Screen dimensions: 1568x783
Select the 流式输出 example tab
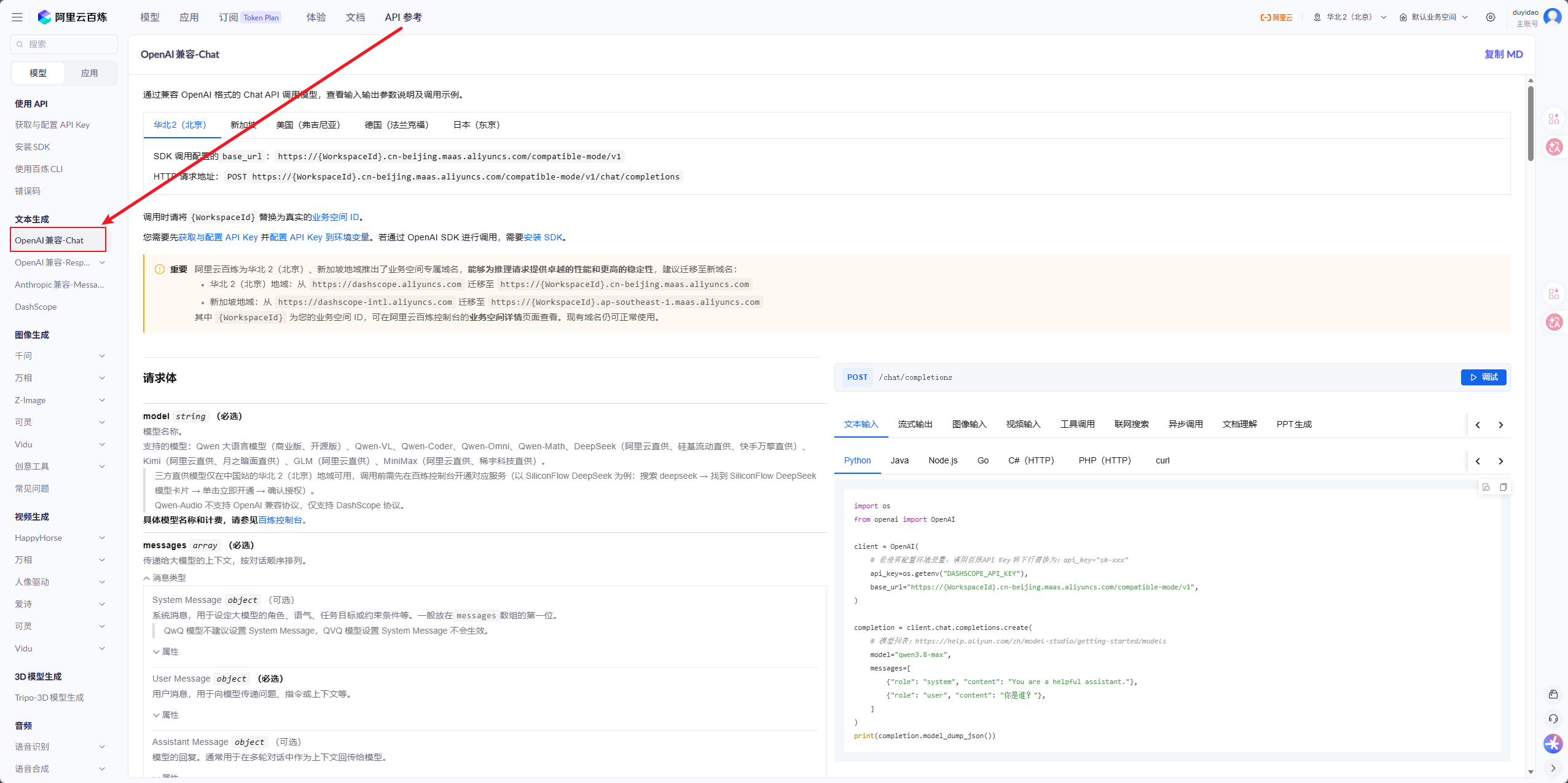click(915, 424)
